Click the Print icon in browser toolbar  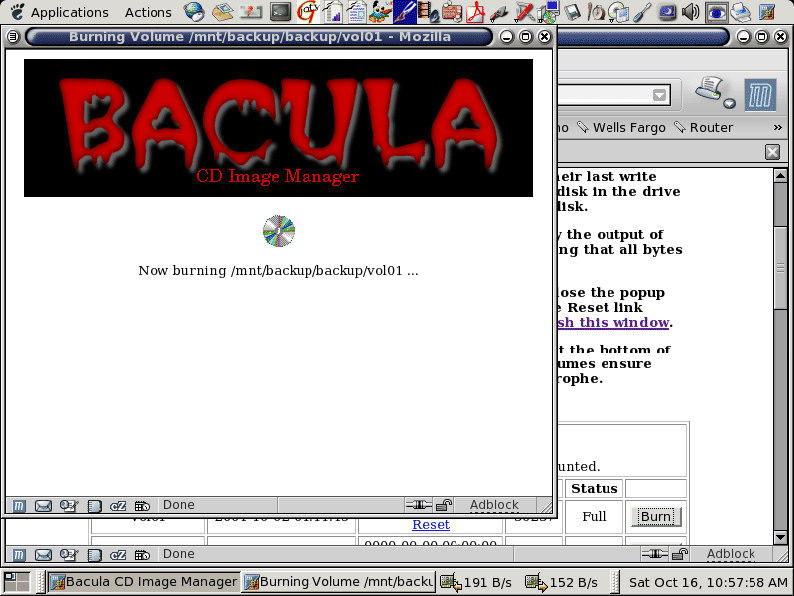tap(711, 89)
